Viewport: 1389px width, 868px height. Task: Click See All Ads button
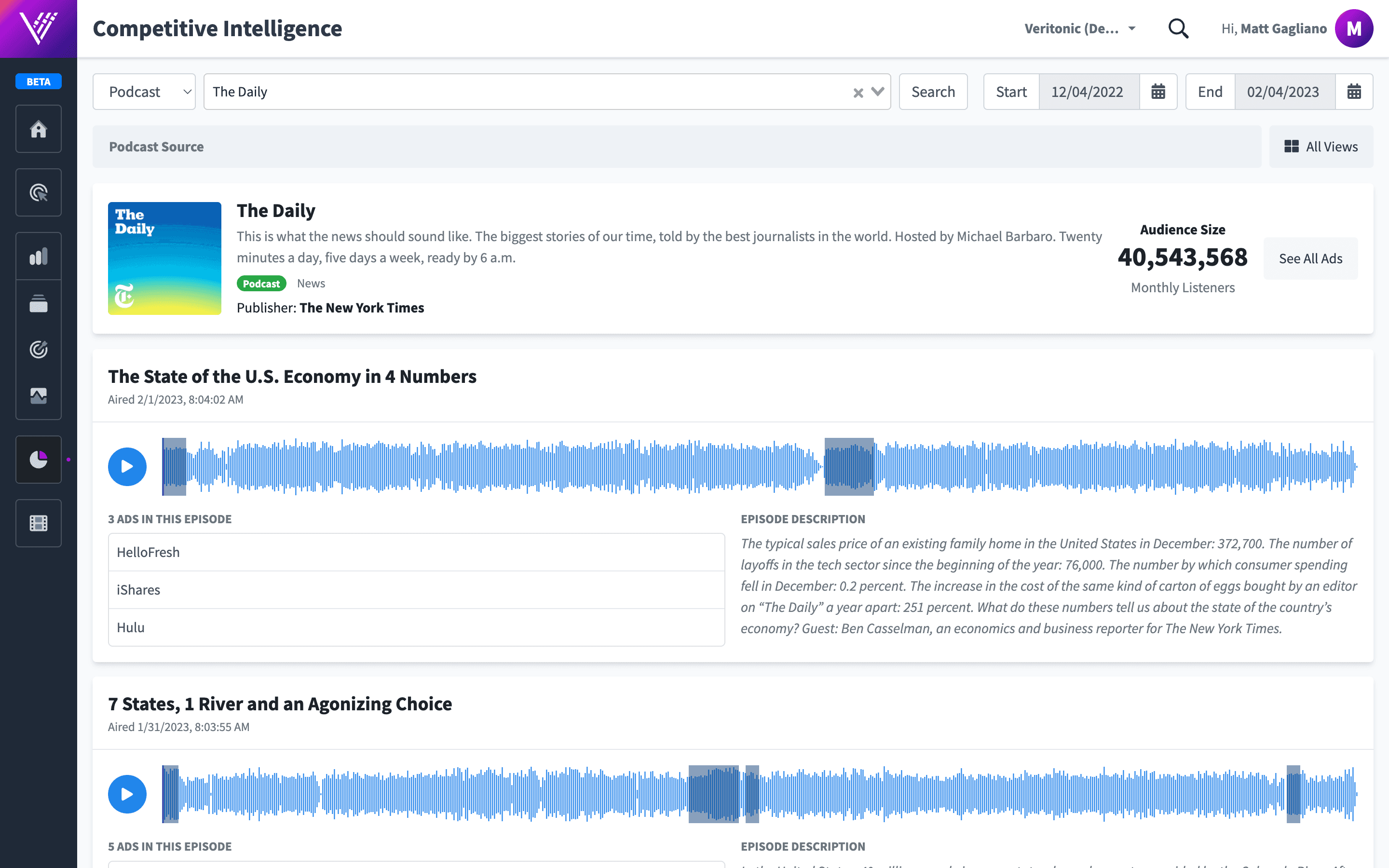[1311, 258]
